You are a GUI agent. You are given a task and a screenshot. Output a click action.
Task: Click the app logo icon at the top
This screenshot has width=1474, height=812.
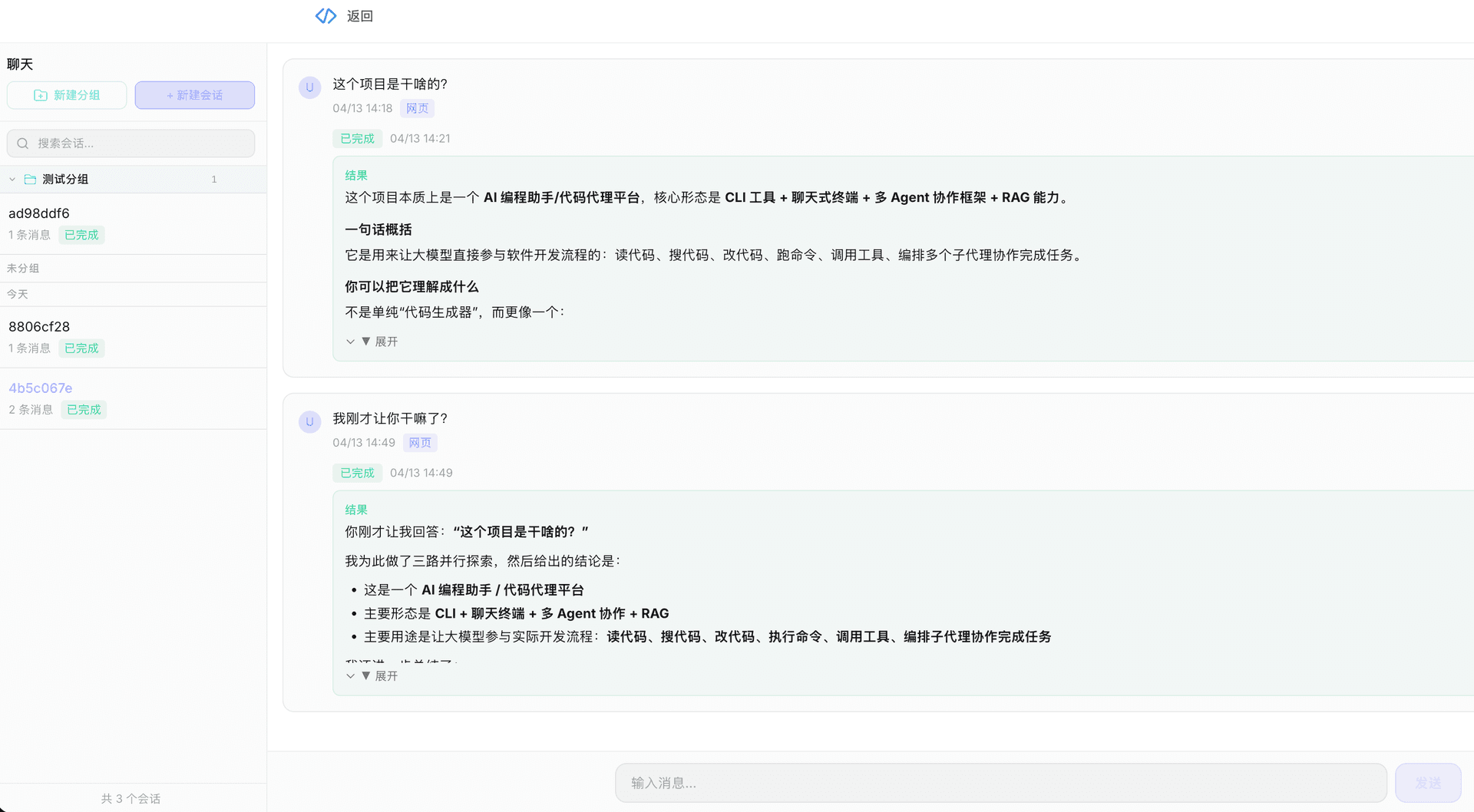325,15
